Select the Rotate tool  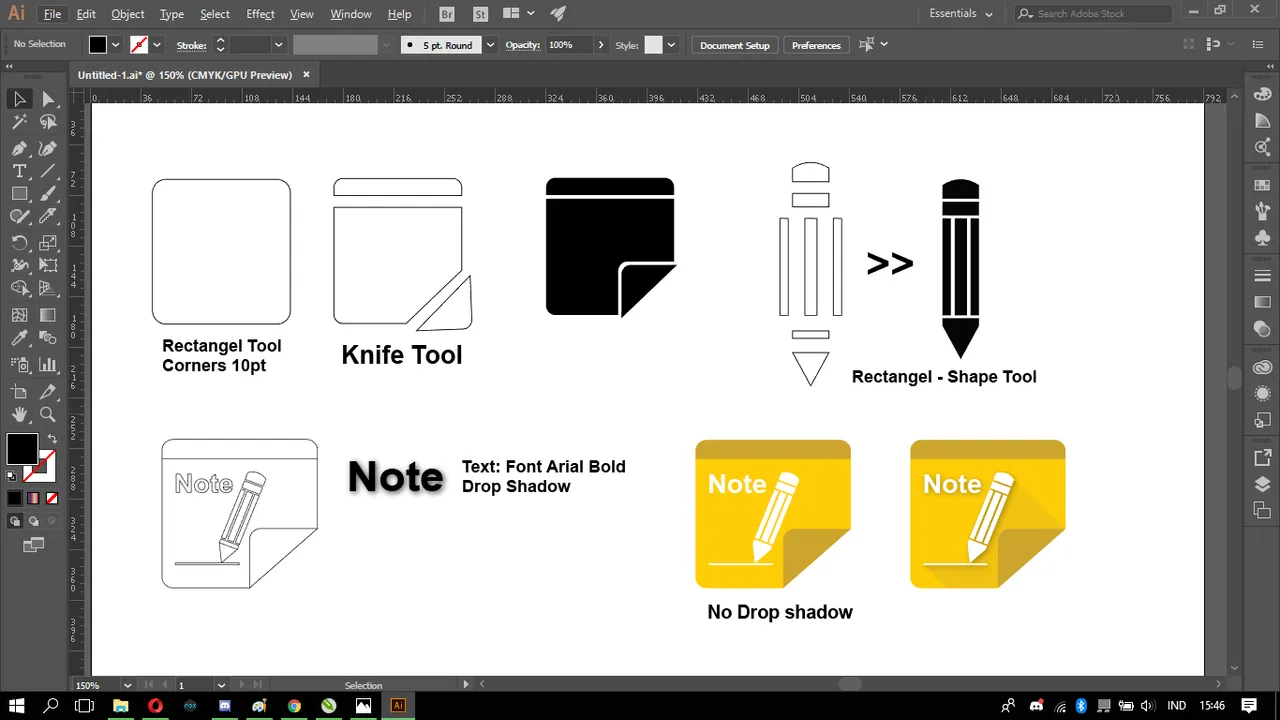(x=19, y=243)
